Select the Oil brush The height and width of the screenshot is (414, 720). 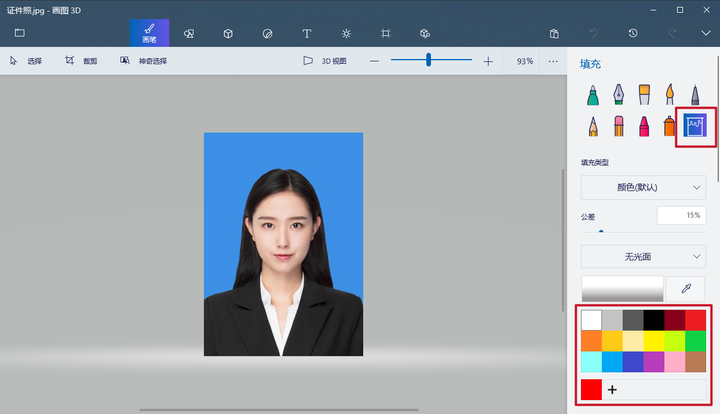[644, 95]
